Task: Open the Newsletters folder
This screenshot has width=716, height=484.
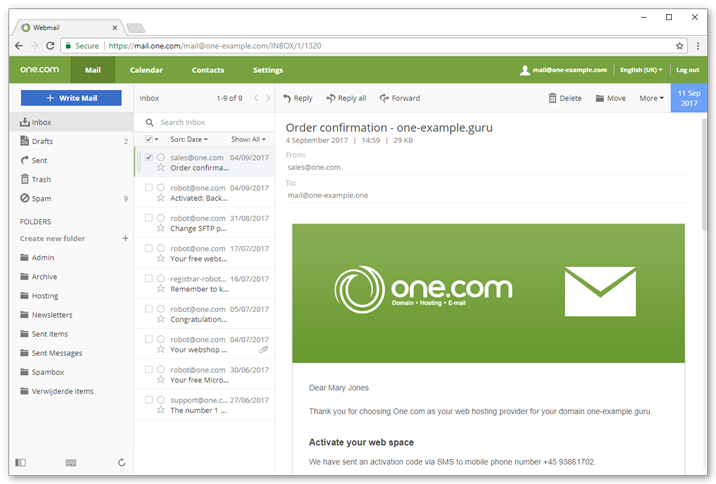Action: (71, 315)
